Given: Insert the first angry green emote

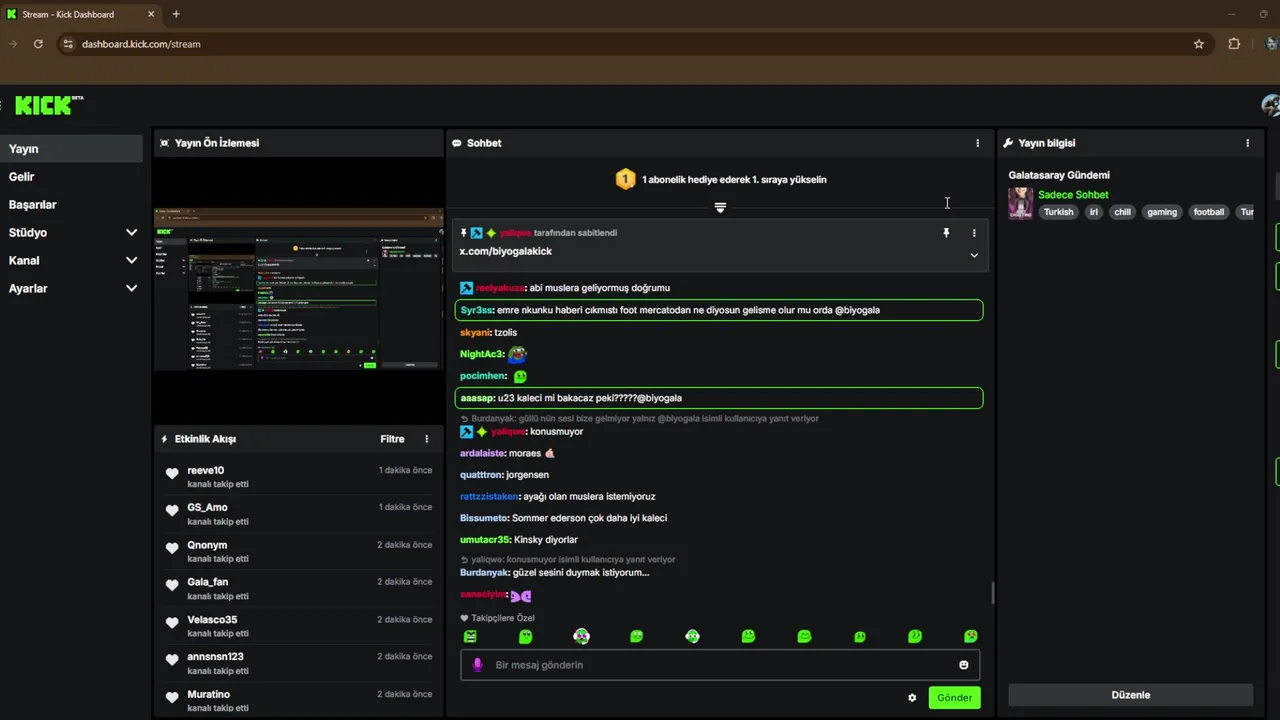Looking at the screenshot, I should tap(470, 636).
